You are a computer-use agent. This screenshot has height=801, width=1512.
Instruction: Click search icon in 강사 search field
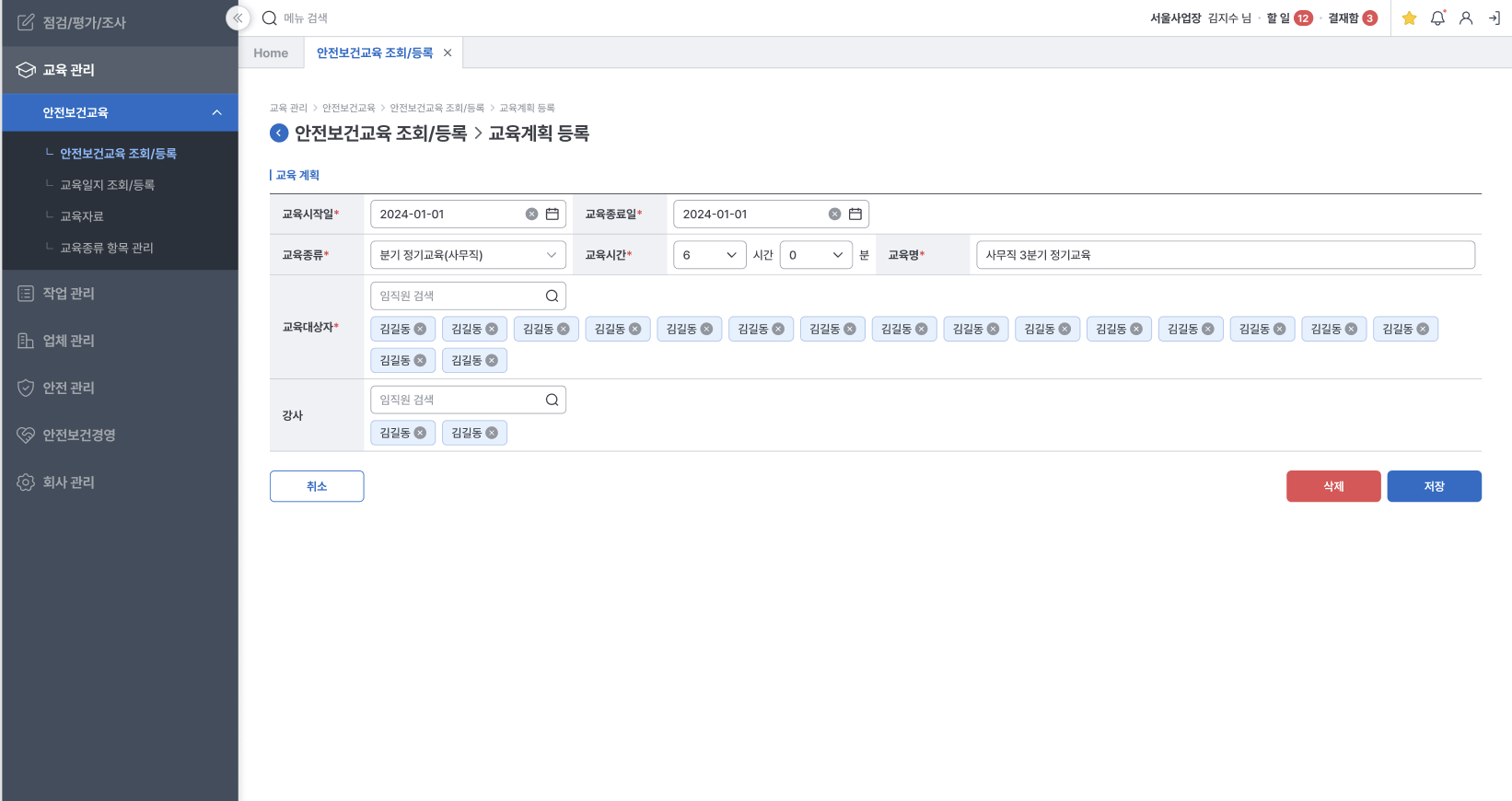552,400
